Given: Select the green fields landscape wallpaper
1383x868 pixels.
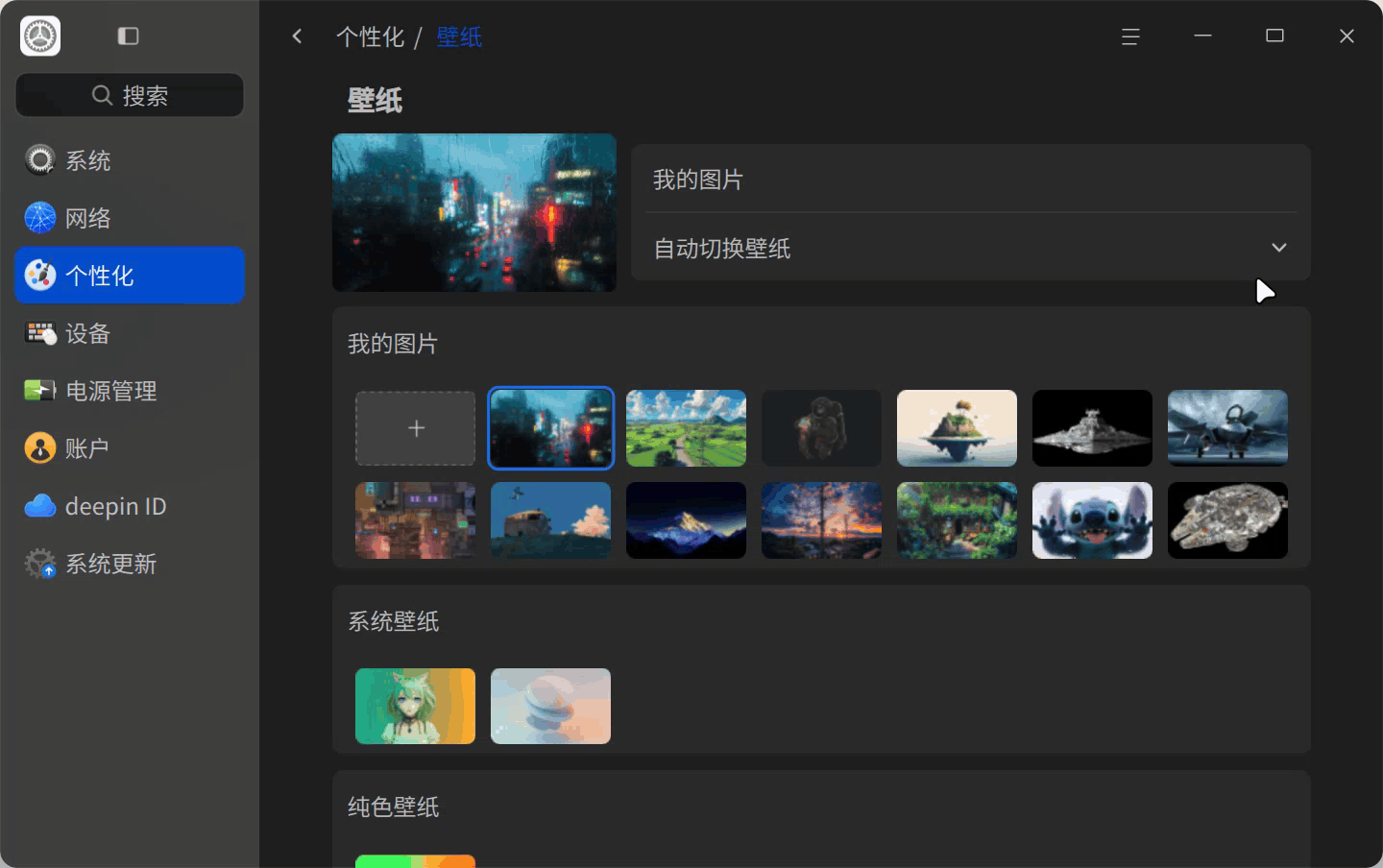Looking at the screenshot, I should pyautogui.click(x=686, y=428).
